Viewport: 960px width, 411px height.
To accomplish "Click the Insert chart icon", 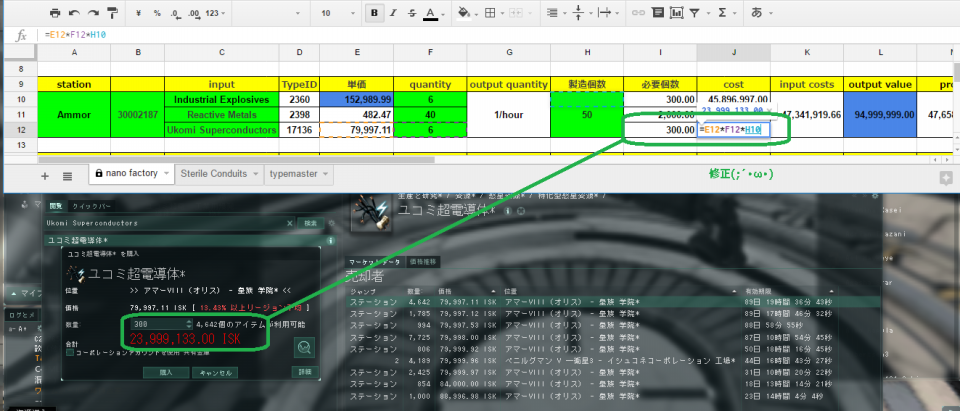I will (x=677, y=13).
